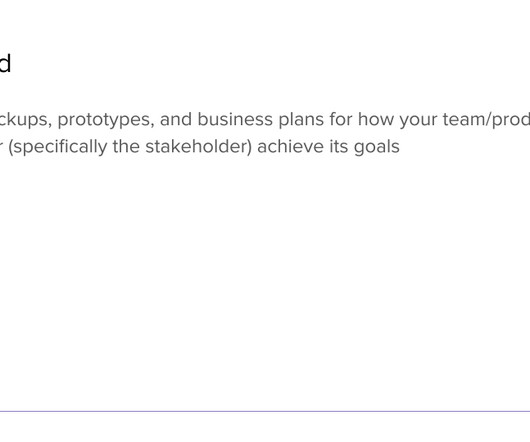Click the comma after "prototypes"
Viewport: 530px width, 442px height.
(x=153, y=126)
